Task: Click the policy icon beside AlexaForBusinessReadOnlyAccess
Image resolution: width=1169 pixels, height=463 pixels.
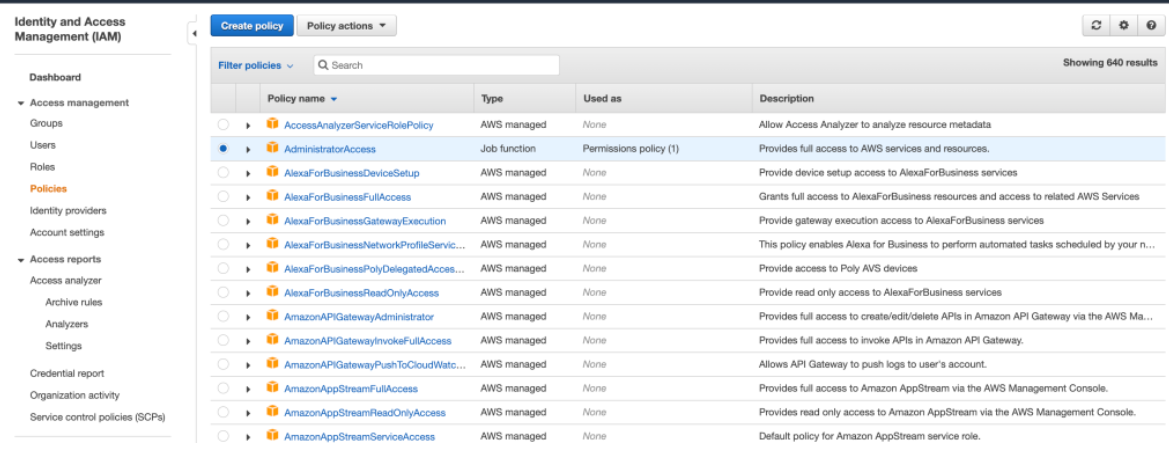Action: click(272, 292)
